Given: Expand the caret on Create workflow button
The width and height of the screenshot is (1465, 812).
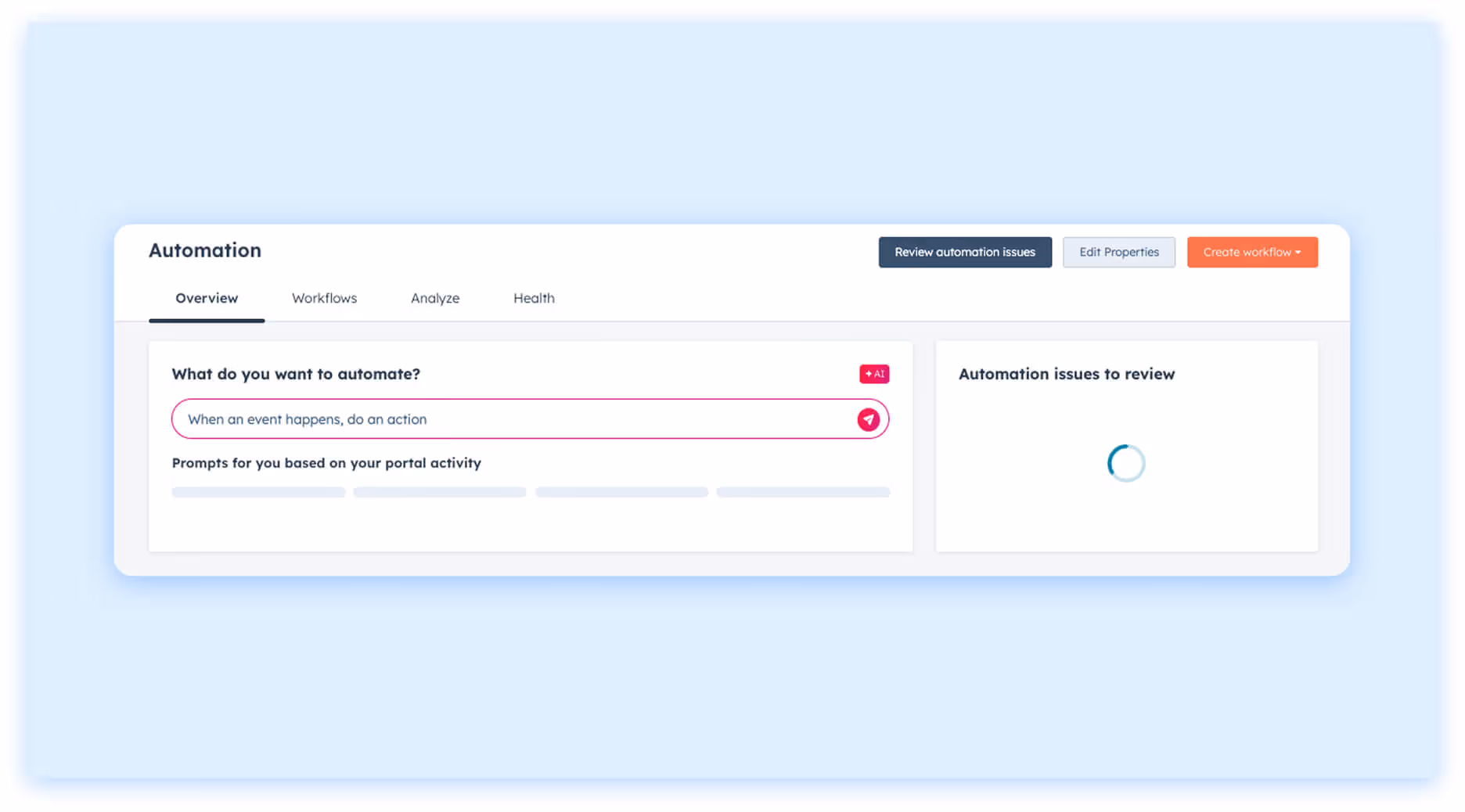Looking at the screenshot, I should 1297,252.
